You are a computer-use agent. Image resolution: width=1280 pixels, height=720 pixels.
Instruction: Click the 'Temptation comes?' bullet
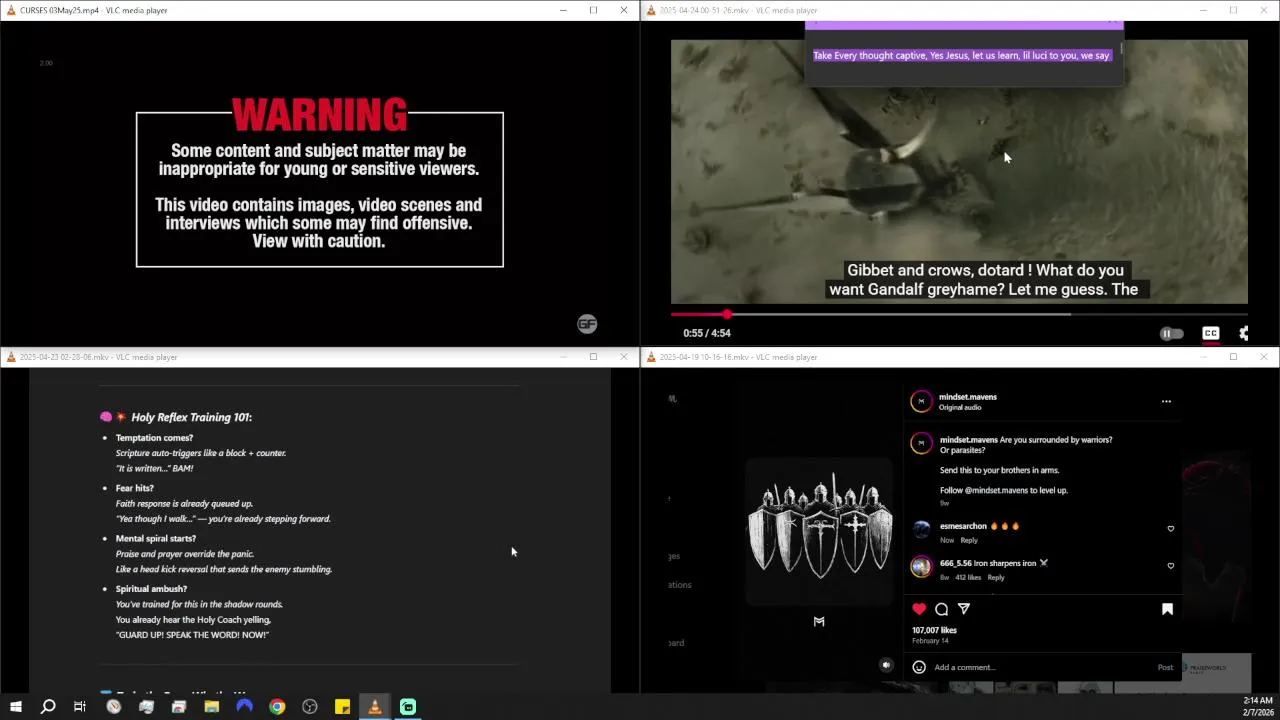point(154,438)
